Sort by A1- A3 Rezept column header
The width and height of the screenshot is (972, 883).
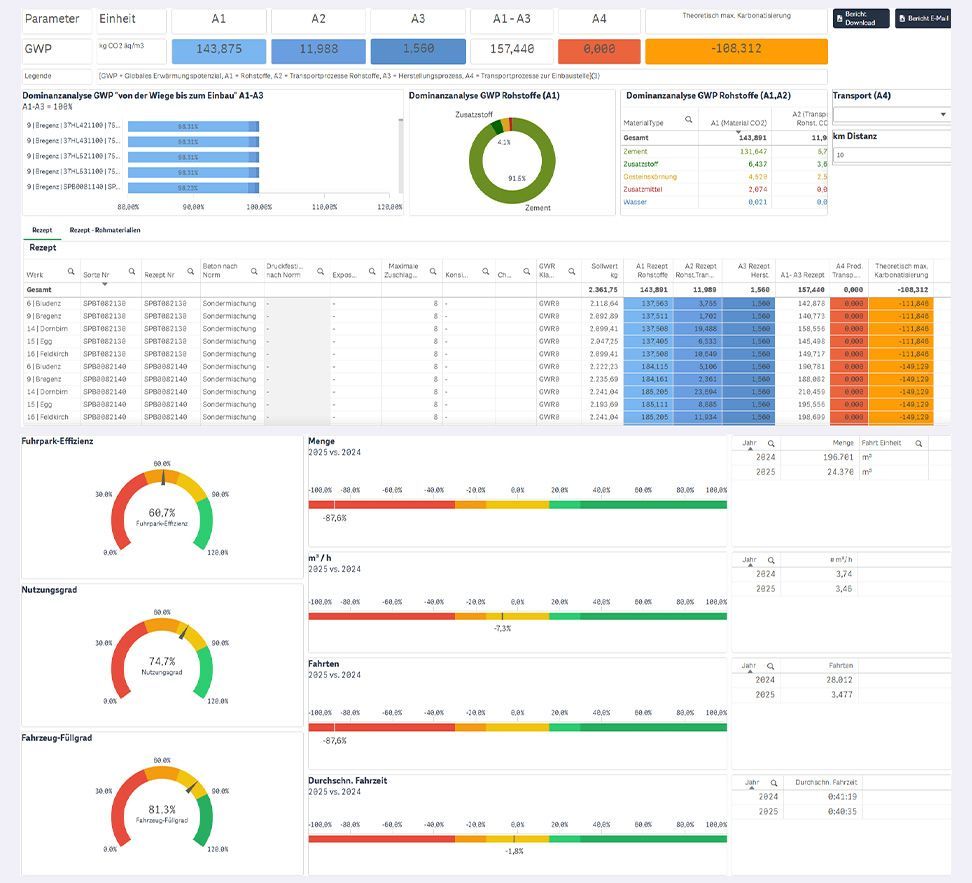[x=802, y=275]
